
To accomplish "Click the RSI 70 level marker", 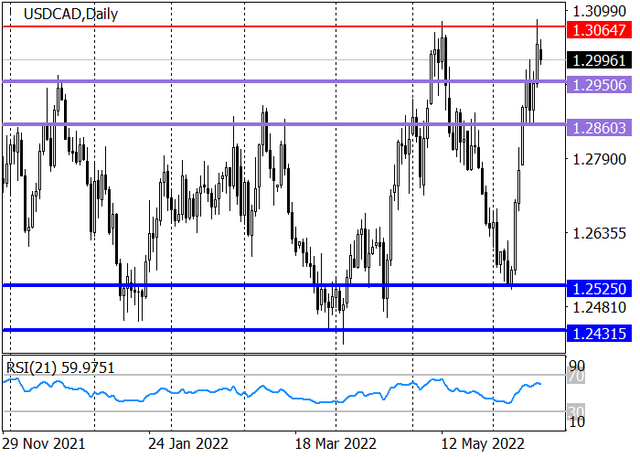I will click(577, 376).
